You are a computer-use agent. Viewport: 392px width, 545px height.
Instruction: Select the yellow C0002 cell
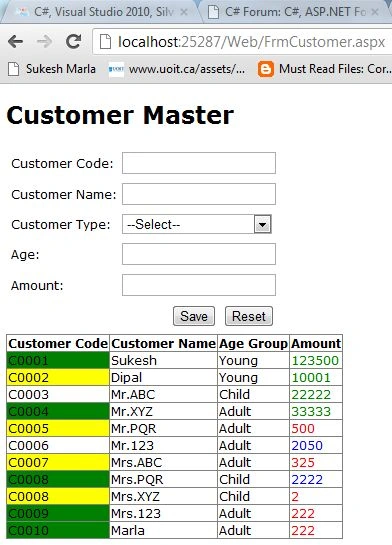coord(58,377)
